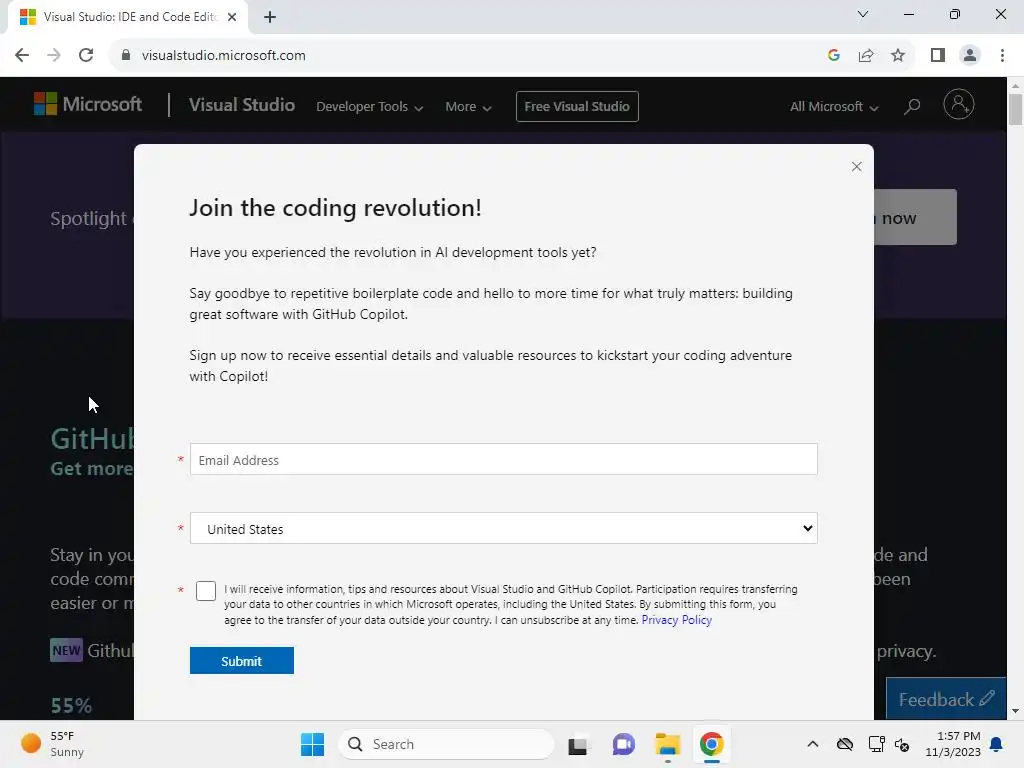Viewport: 1024px width, 768px height.
Task: Click the page scrollbar thumb
Action: 1015,108
